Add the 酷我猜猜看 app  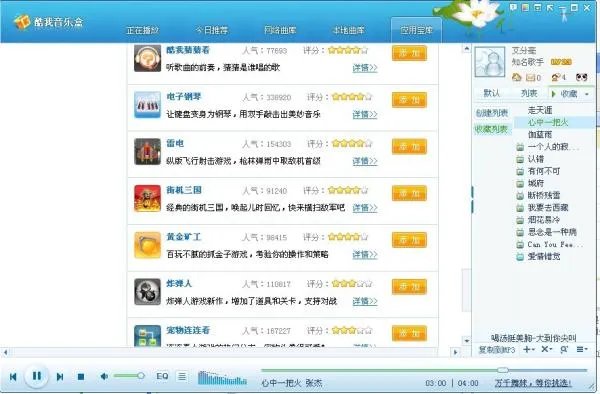point(409,53)
